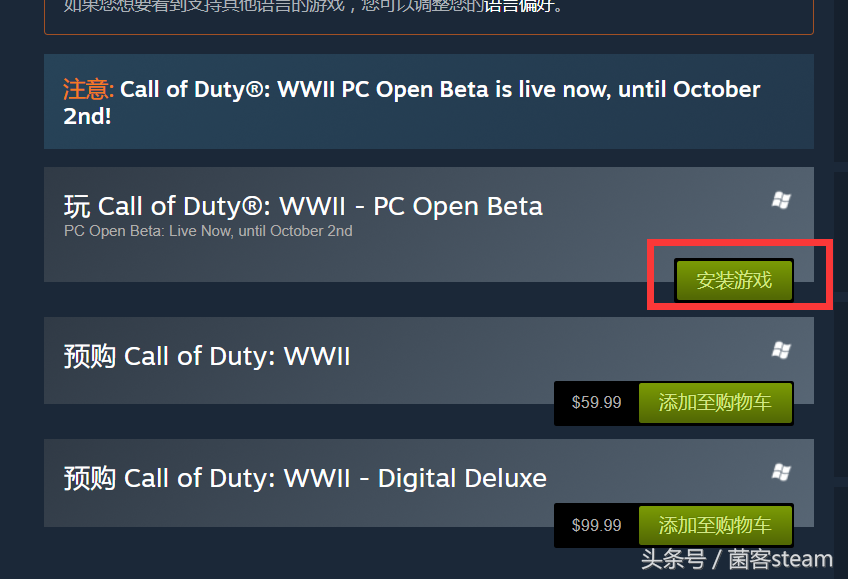Select the PC Open Beta title heading
This screenshot has width=848, height=579.
(303, 207)
